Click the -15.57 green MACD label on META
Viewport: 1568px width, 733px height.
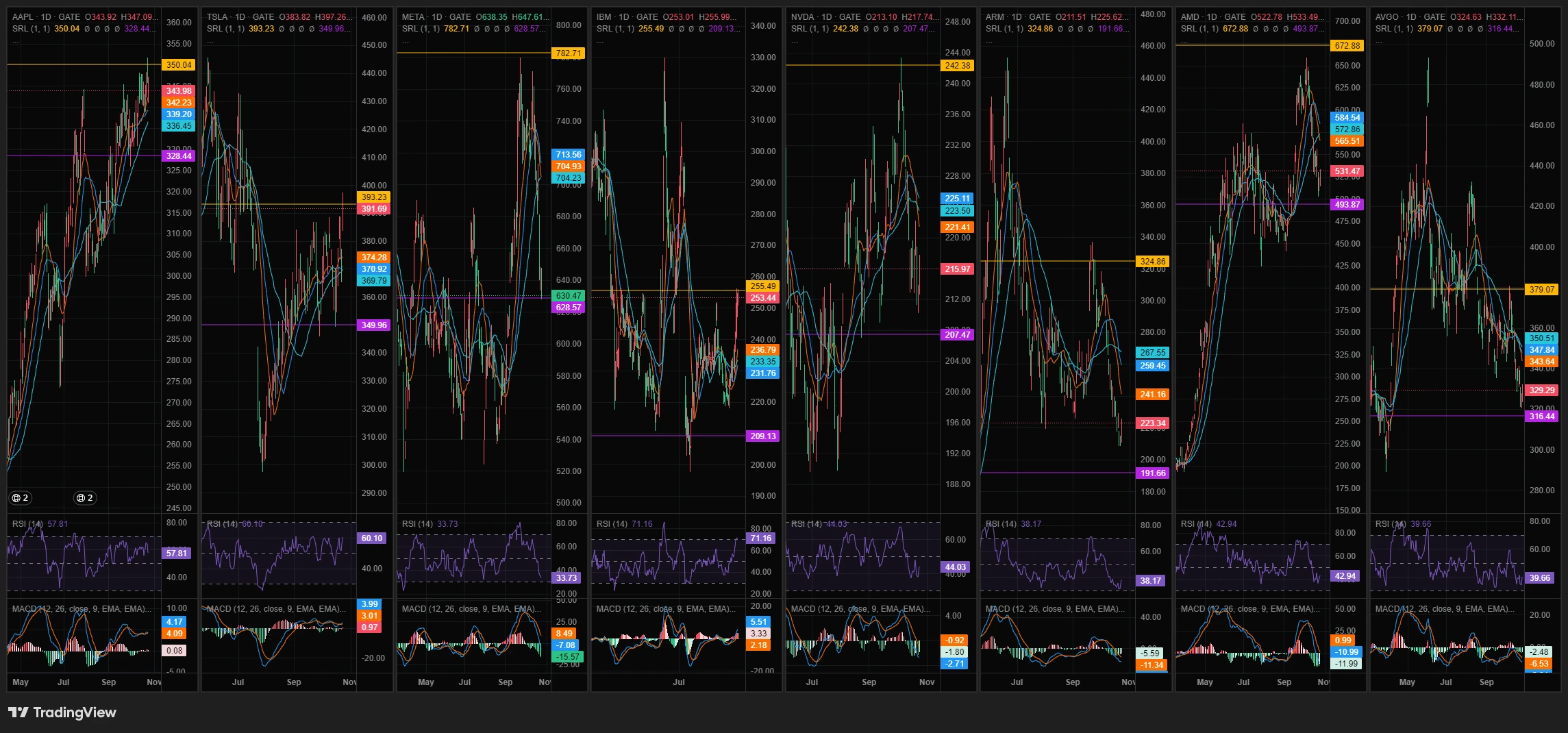(x=568, y=657)
